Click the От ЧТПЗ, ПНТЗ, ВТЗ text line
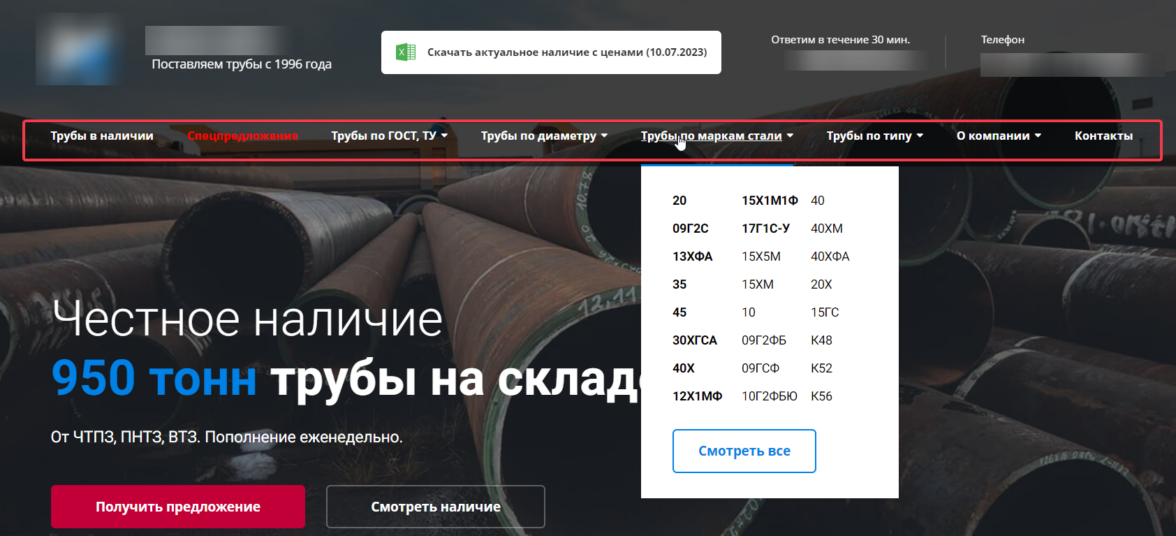 (226, 436)
